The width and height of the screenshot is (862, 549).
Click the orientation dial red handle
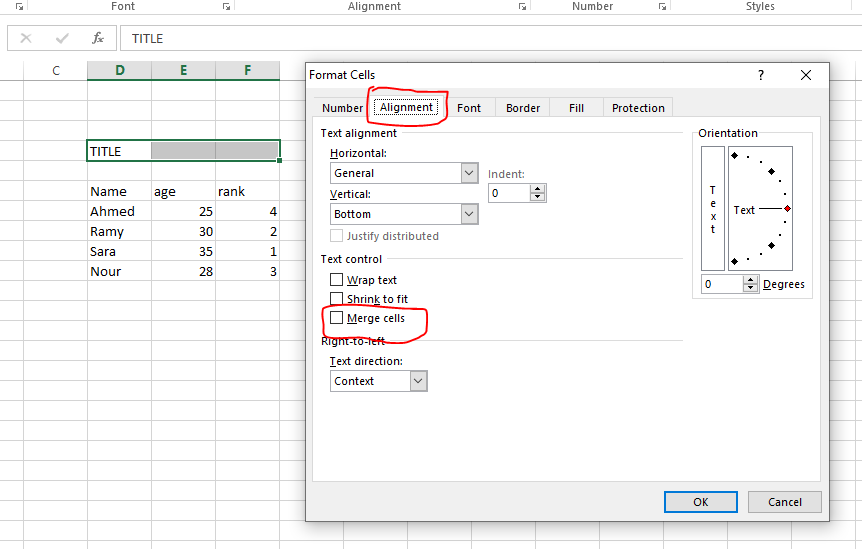tap(788, 209)
